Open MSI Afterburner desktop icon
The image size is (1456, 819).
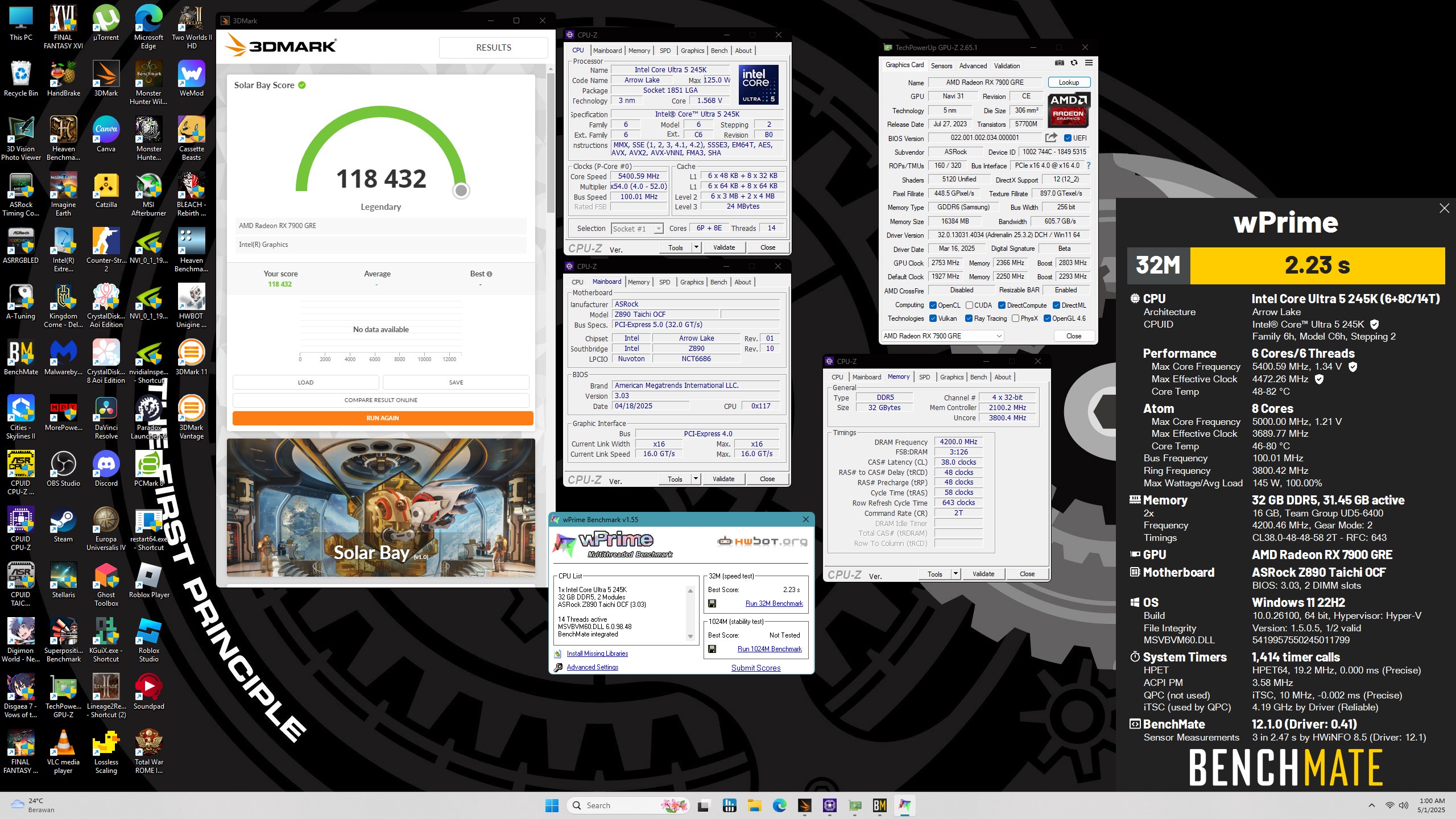click(x=148, y=195)
